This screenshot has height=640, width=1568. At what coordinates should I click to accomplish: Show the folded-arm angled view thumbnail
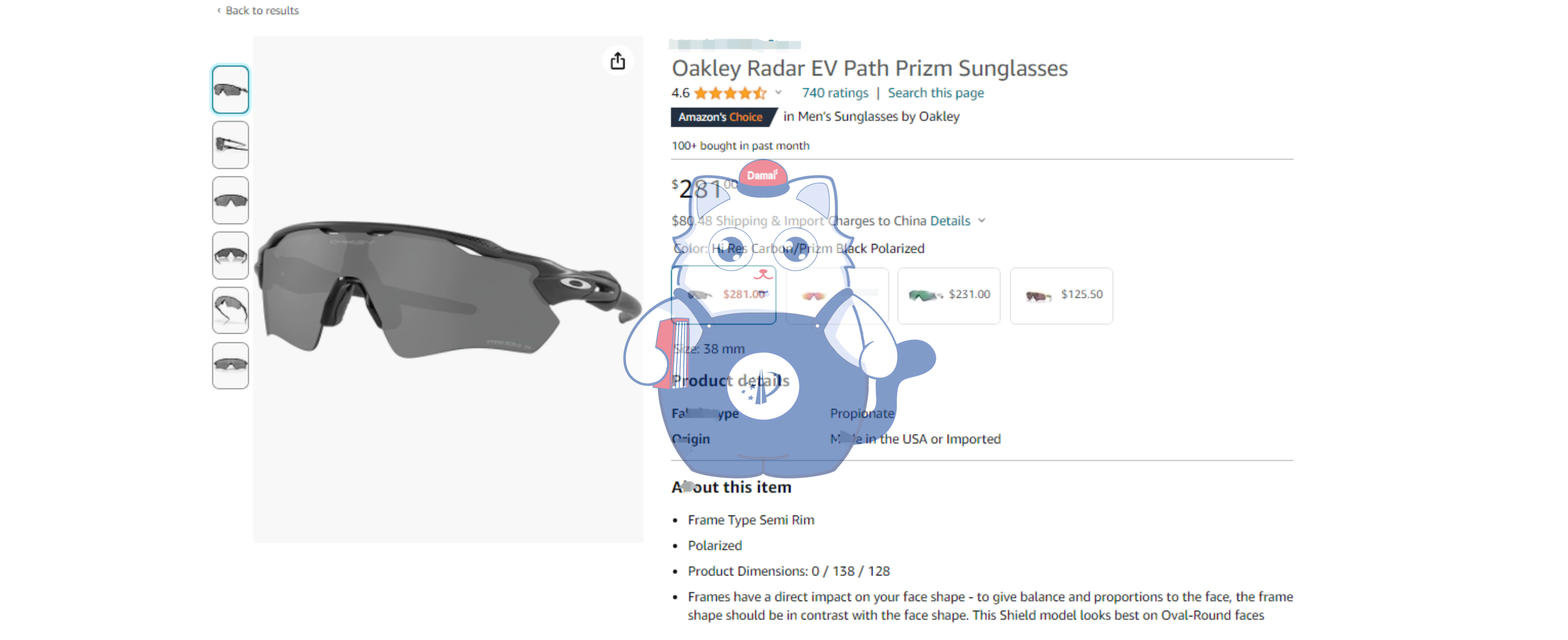[x=230, y=310]
